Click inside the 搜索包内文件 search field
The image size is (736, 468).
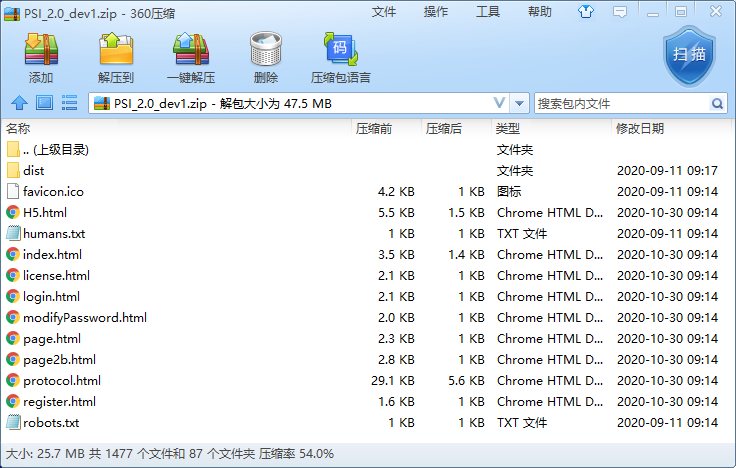(621, 103)
